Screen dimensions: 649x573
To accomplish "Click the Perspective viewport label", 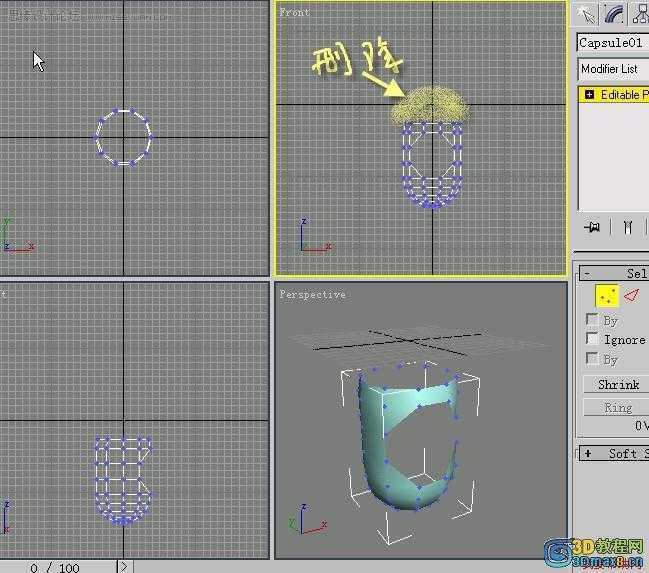I will pos(312,294).
